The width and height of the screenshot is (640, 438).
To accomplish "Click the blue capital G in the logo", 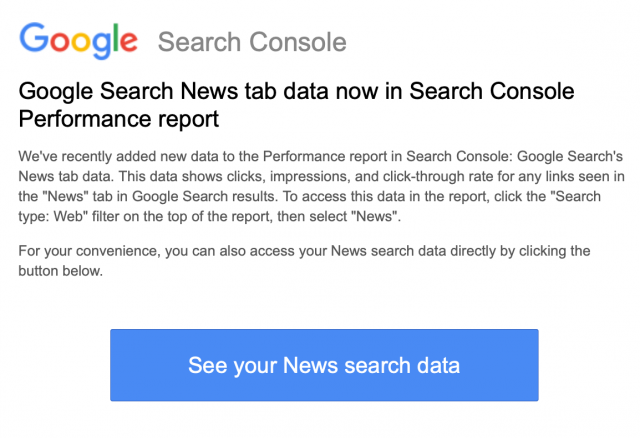I will tap(34, 38).
